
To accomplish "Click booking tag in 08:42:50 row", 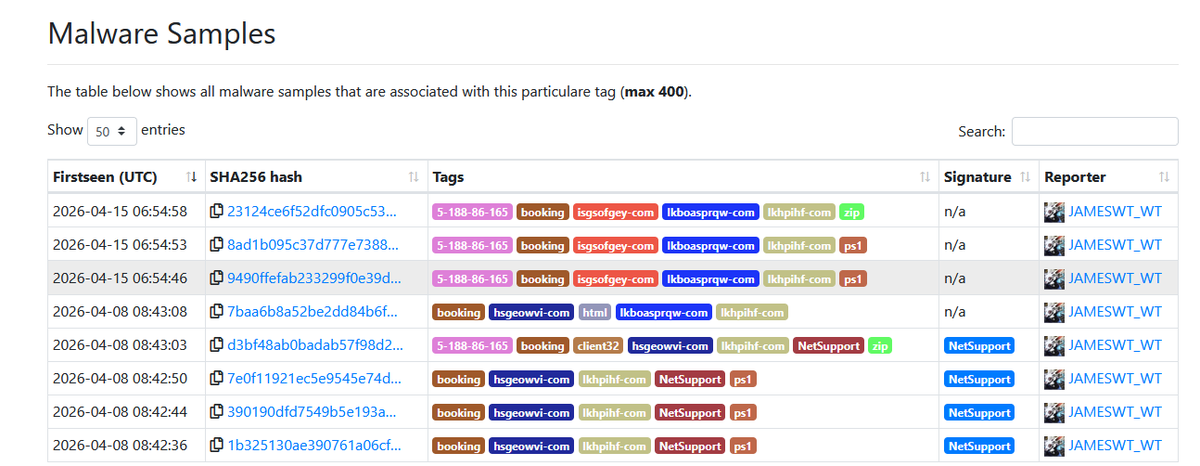I will [x=458, y=380].
